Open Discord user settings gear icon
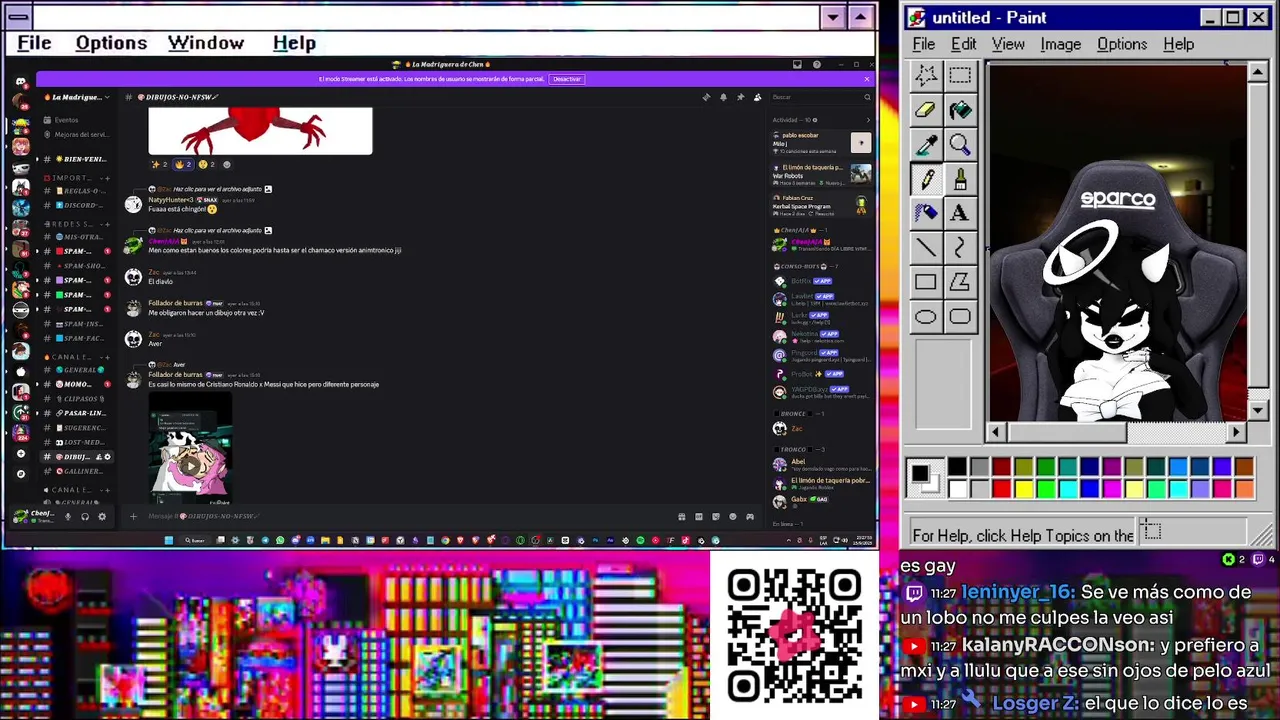 (102, 516)
